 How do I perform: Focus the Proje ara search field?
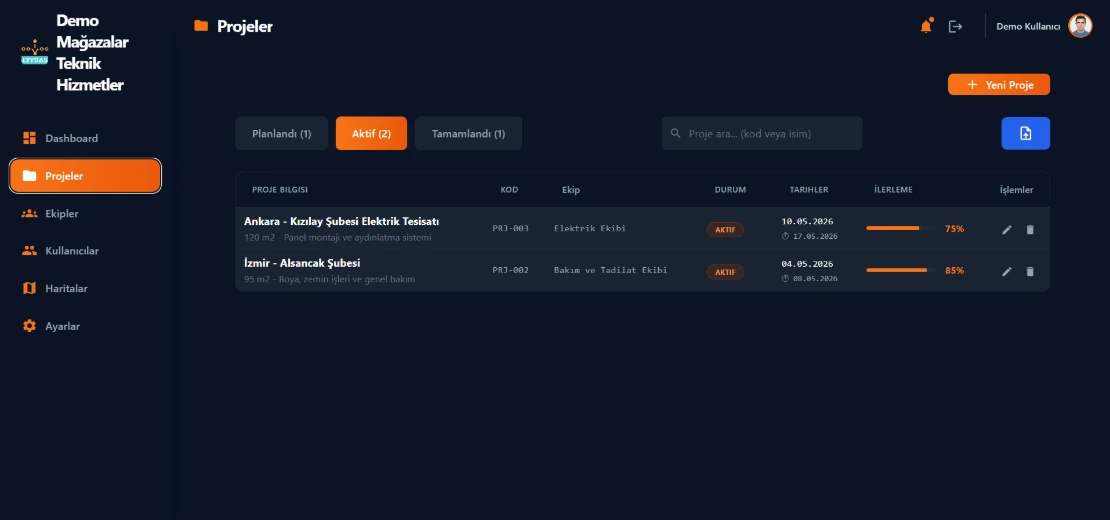(762, 133)
